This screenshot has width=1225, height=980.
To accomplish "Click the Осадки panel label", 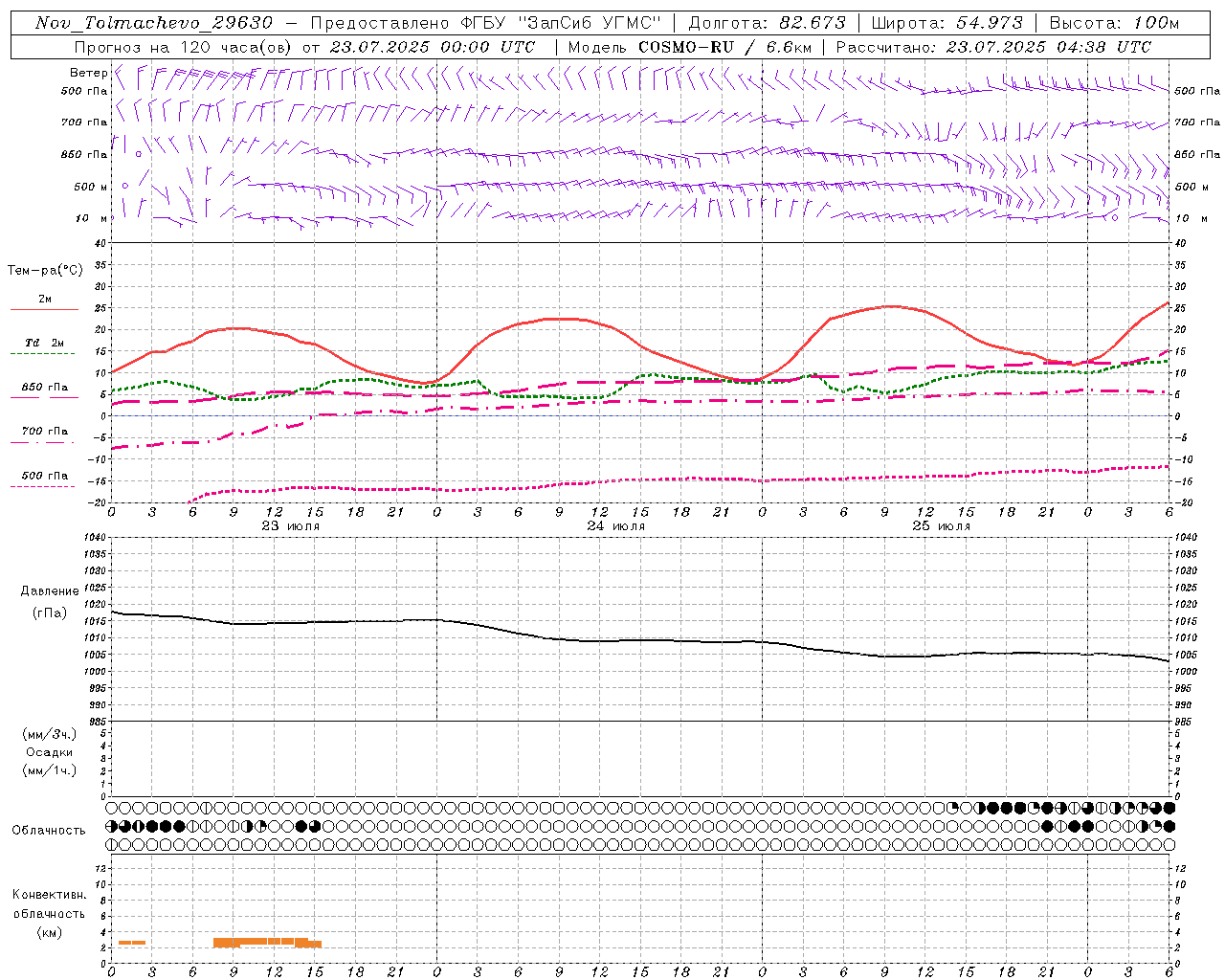I will [50, 752].
